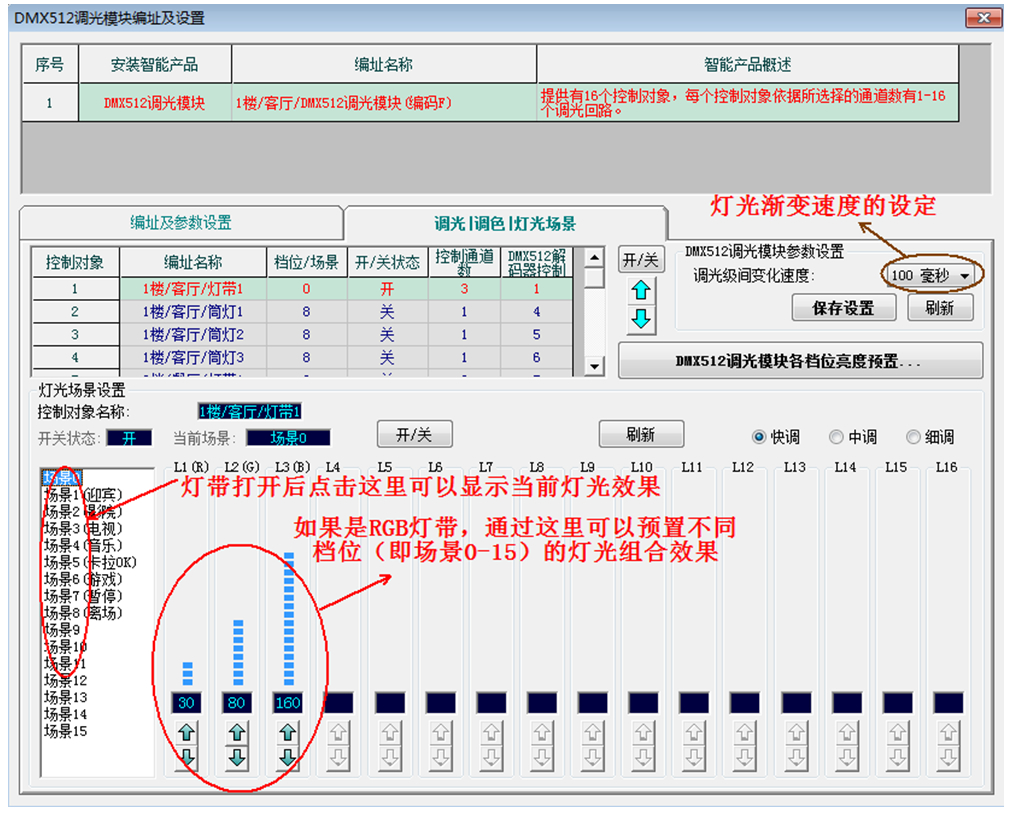This screenshot has height=815, width=1013.
Task: Open the 调光级间变化速度 dropdown showing 100 毫秒
Action: click(x=930, y=276)
